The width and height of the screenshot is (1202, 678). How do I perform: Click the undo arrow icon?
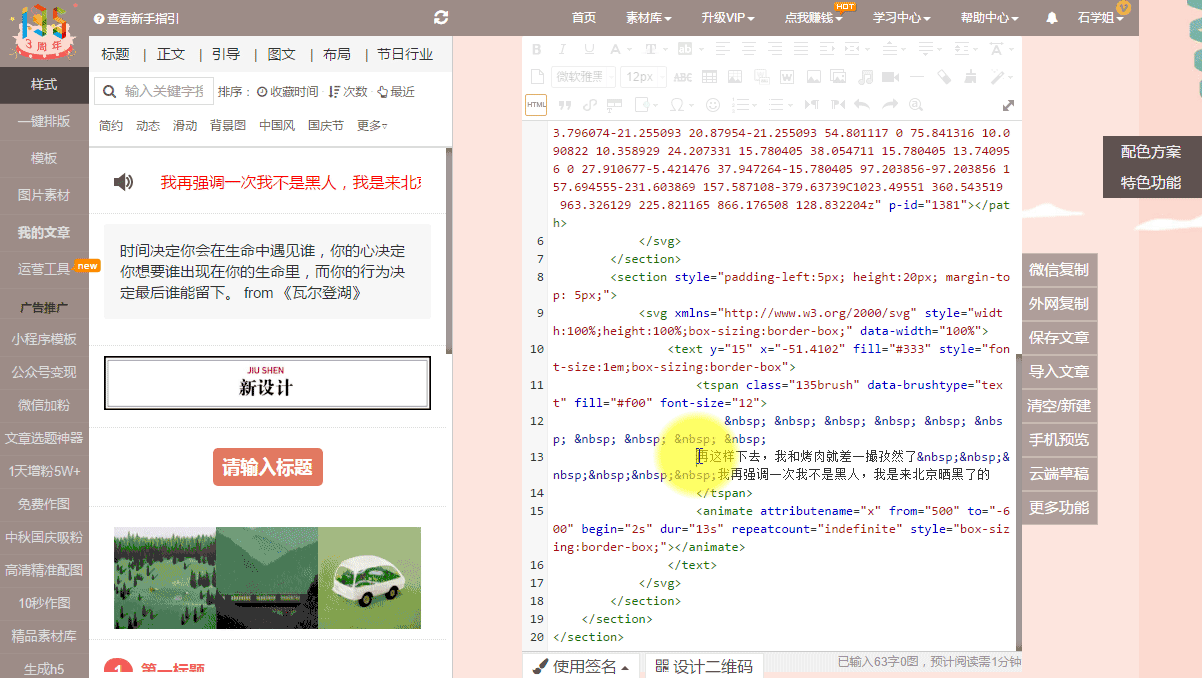[861, 105]
